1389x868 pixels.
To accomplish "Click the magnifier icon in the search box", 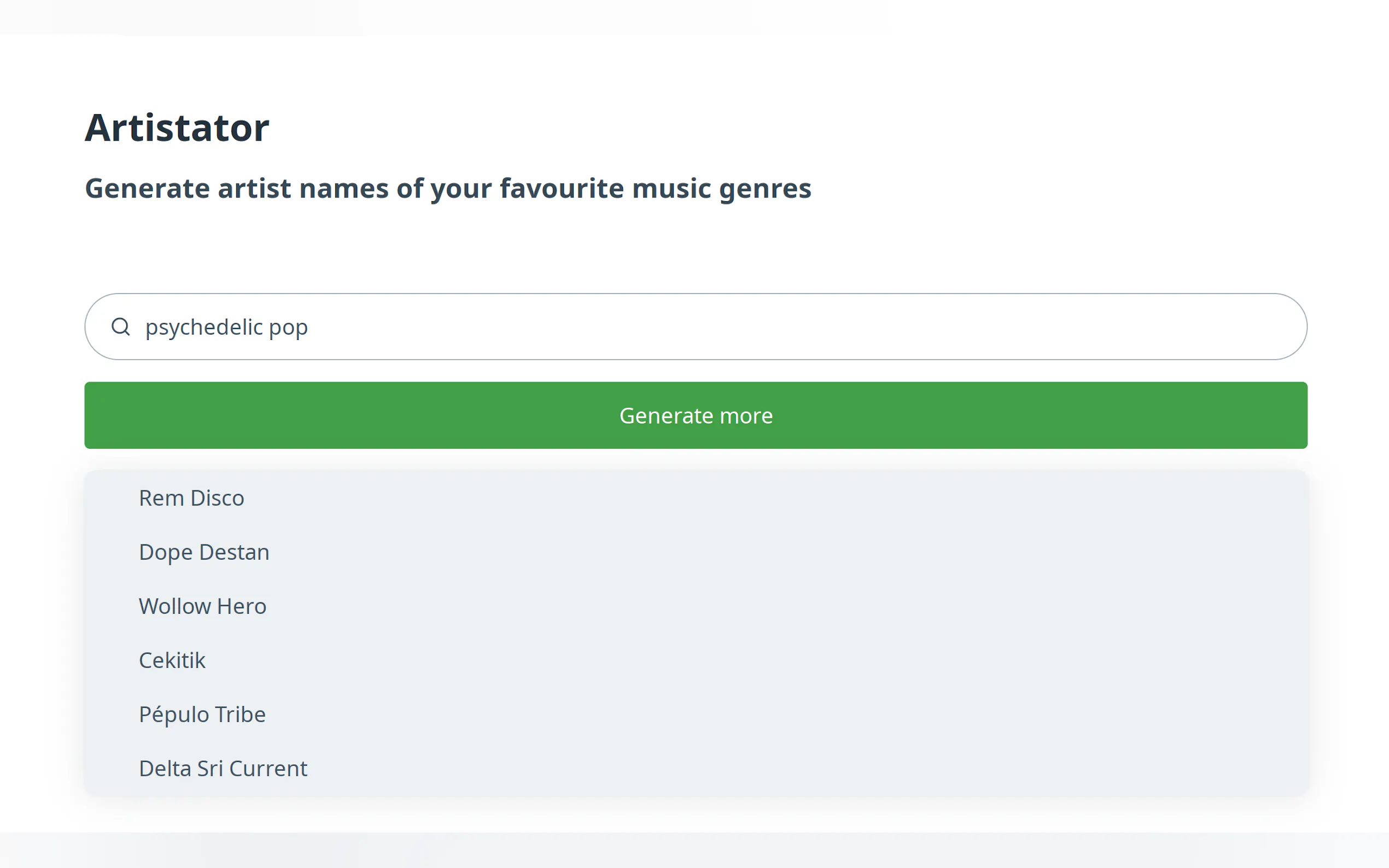I will pos(121,327).
